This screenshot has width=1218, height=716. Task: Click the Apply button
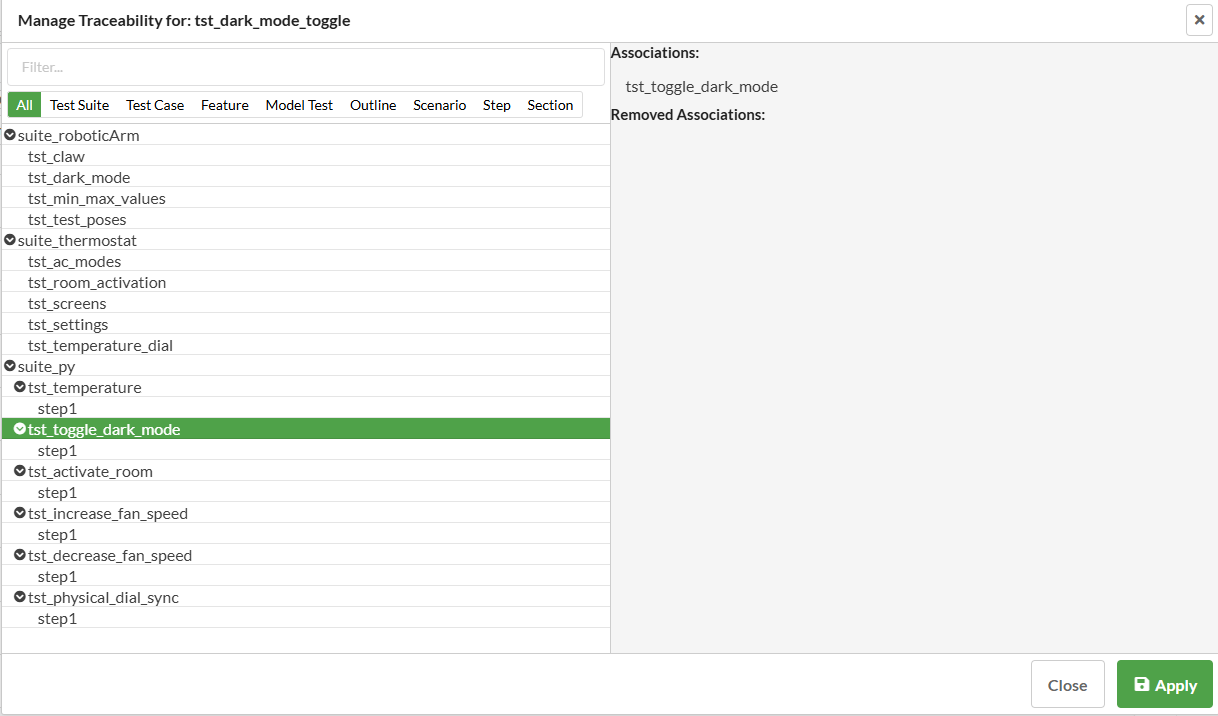pyautogui.click(x=1164, y=685)
